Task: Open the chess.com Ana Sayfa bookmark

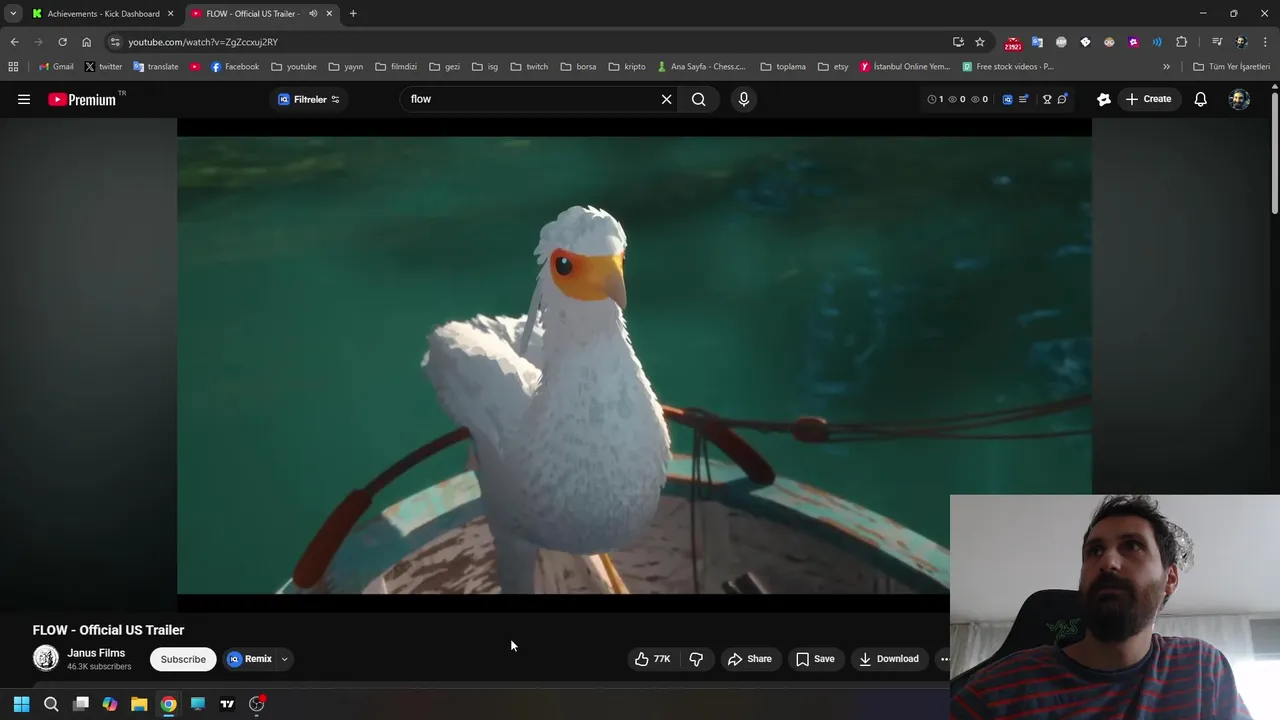Action: 702,67
